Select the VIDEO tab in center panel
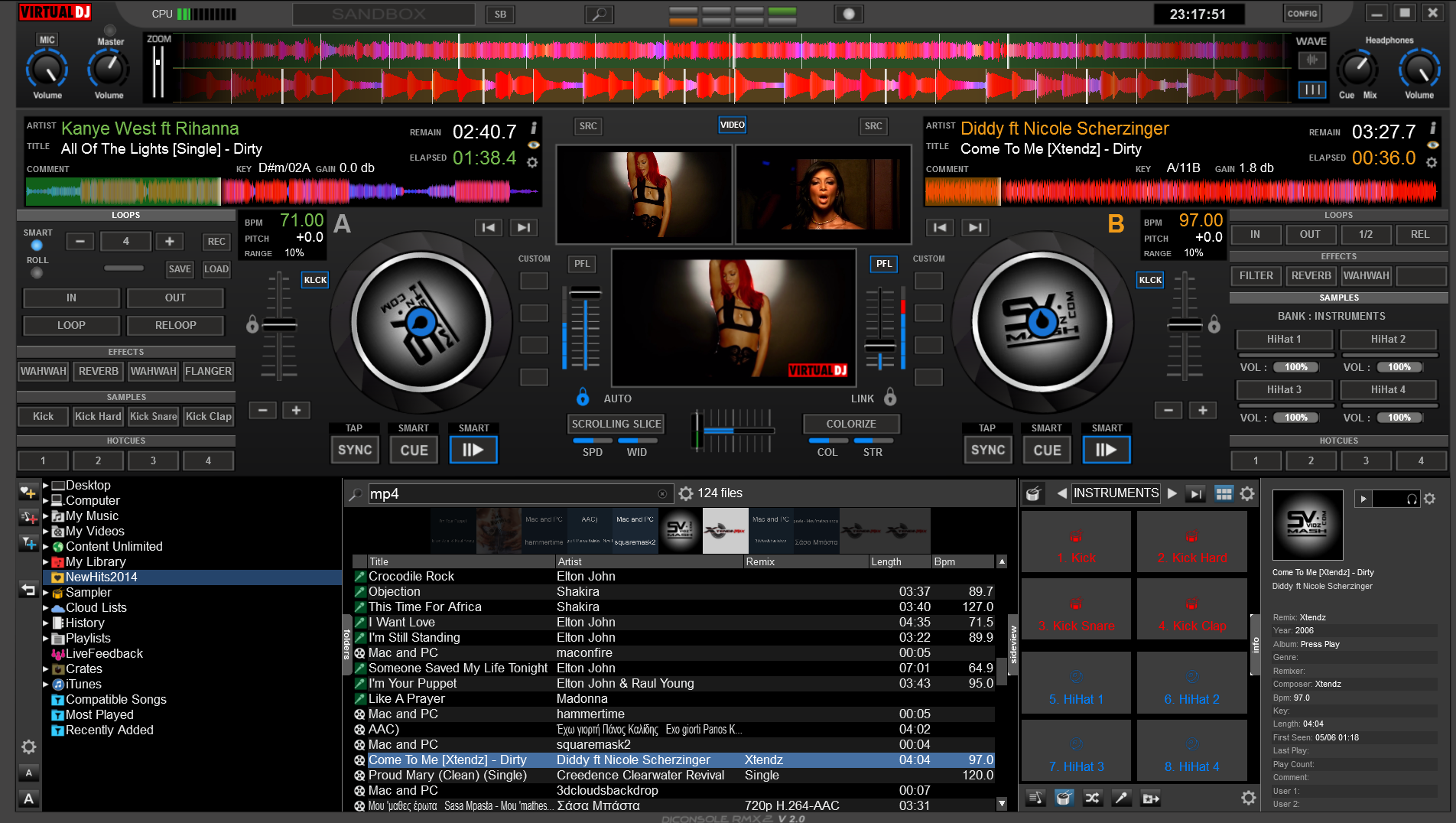Viewport: 1456px width, 823px height. click(x=732, y=125)
